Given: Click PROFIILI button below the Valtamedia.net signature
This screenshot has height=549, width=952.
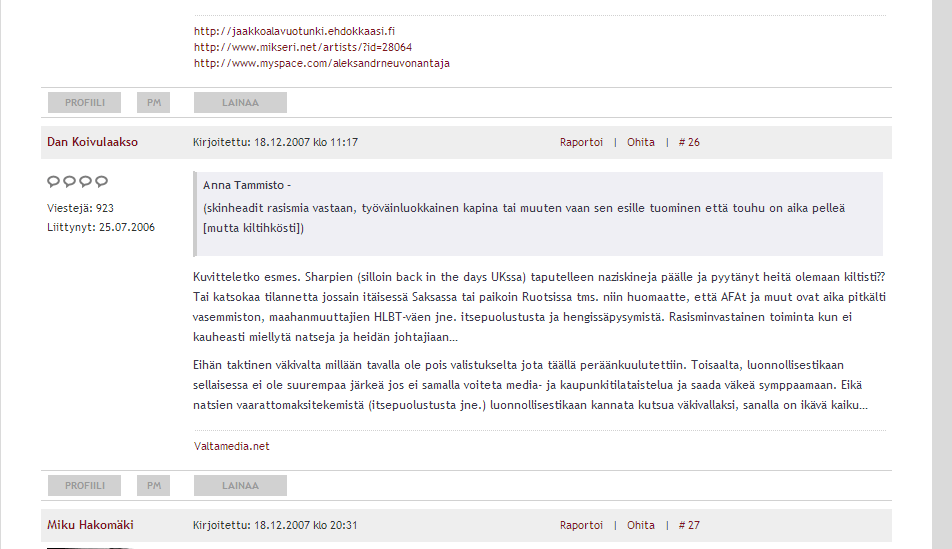Looking at the screenshot, I should pyautogui.click(x=84, y=485).
